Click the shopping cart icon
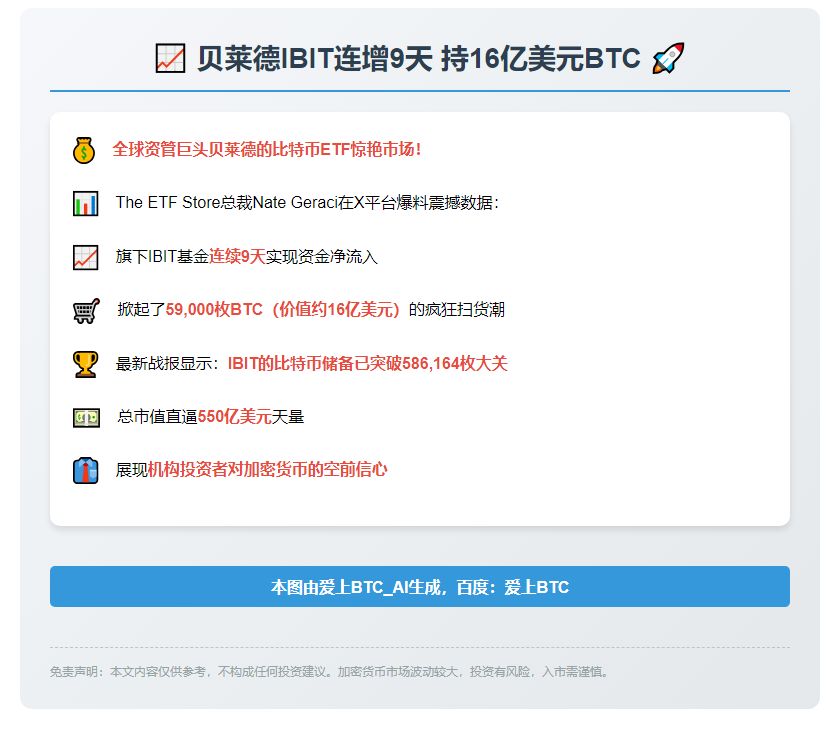The image size is (840, 740). click(86, 310)
